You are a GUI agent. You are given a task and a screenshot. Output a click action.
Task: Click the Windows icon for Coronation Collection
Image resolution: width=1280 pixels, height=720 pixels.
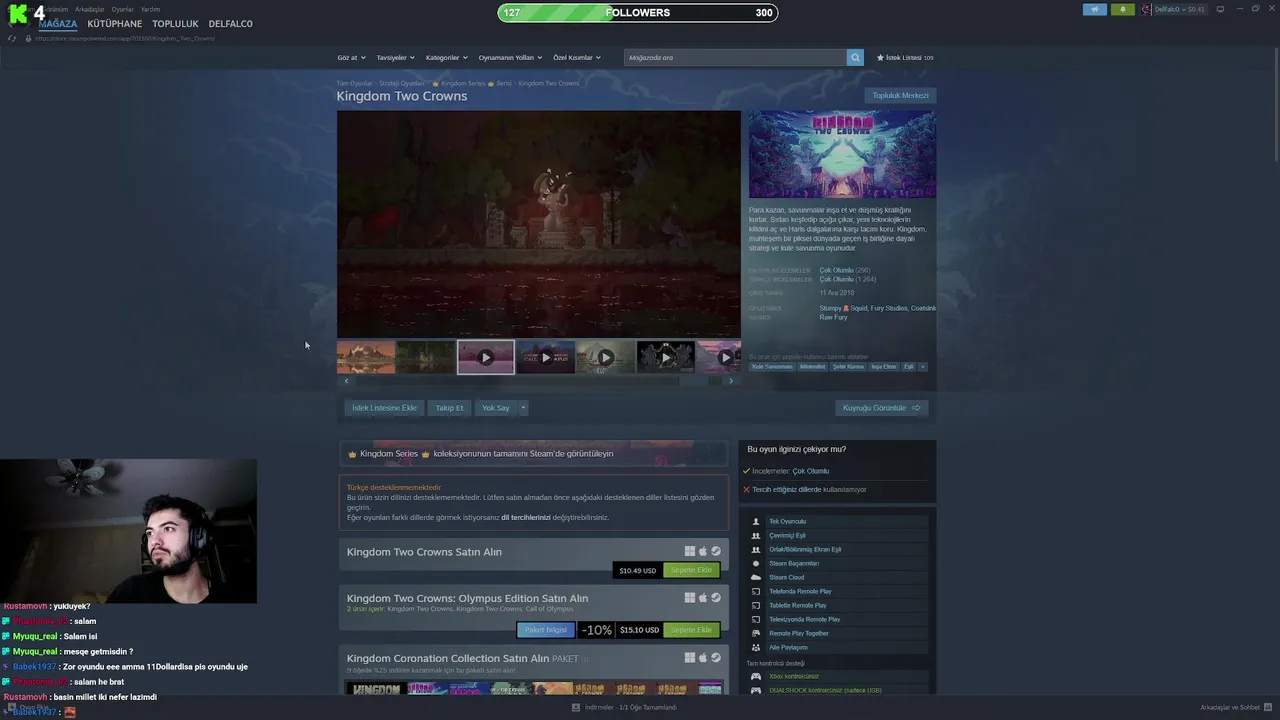click(x=690, y=658)
